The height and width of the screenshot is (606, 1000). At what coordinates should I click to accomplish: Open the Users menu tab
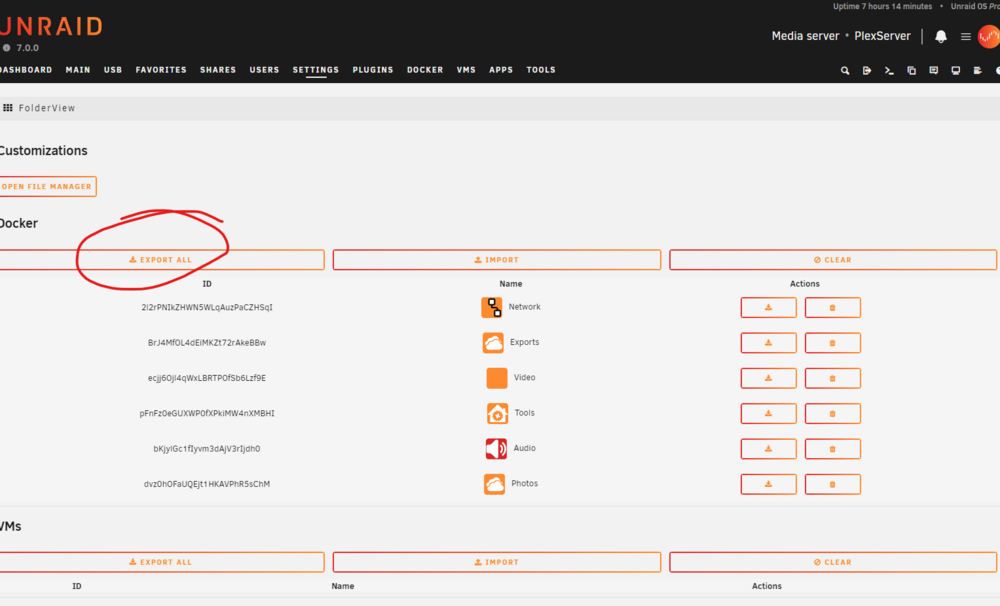point(264,70)
